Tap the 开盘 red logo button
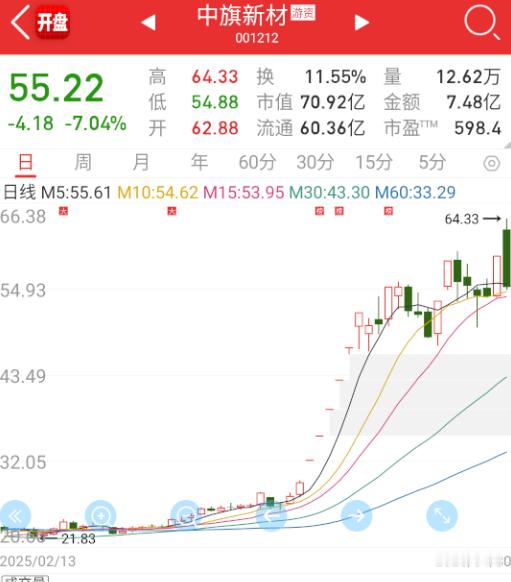Viewport: 511px width, 582px height. (52, 22)
